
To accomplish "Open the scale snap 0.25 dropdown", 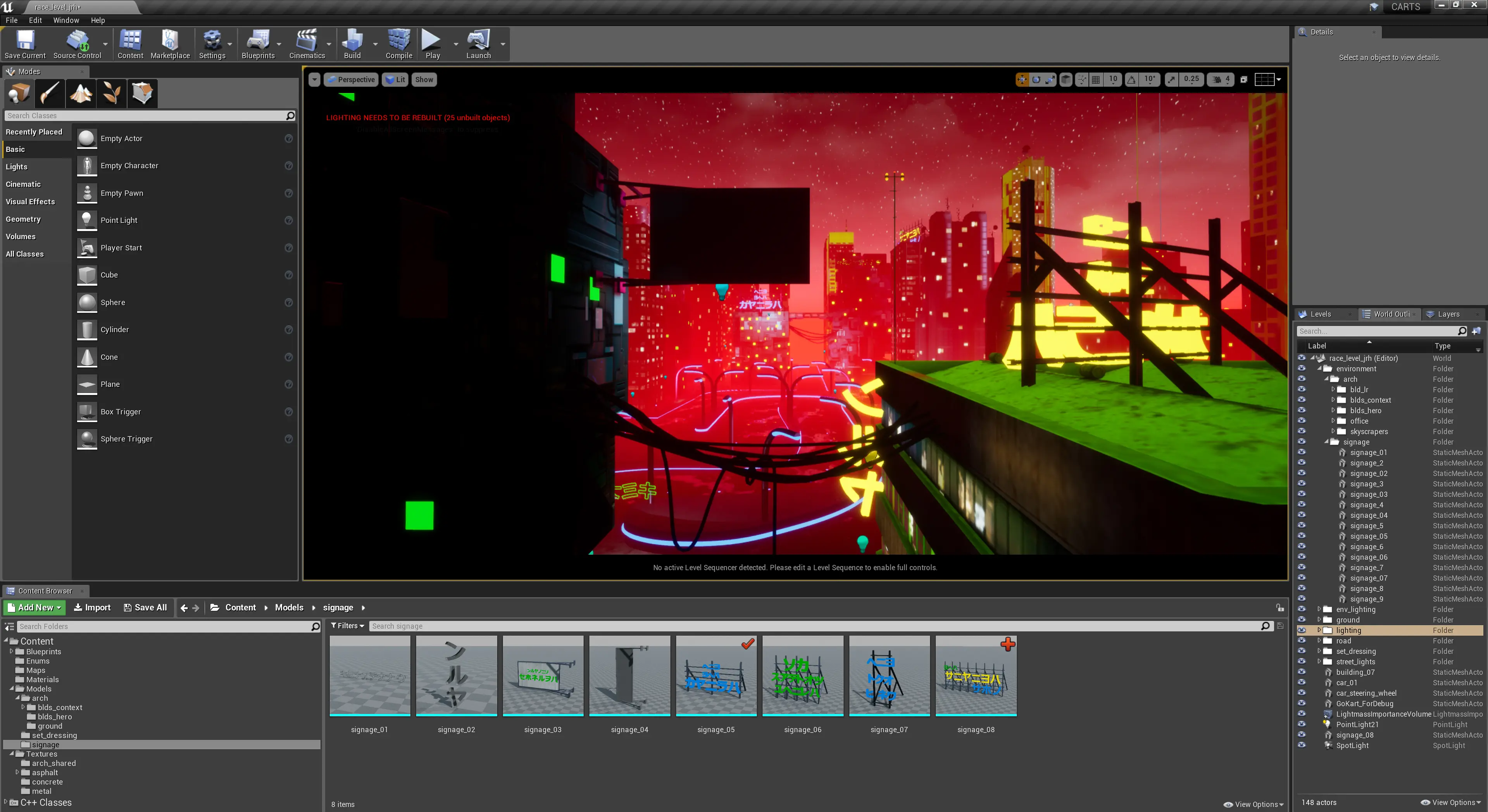I will pyautogui.click(x=1191, y=79).
